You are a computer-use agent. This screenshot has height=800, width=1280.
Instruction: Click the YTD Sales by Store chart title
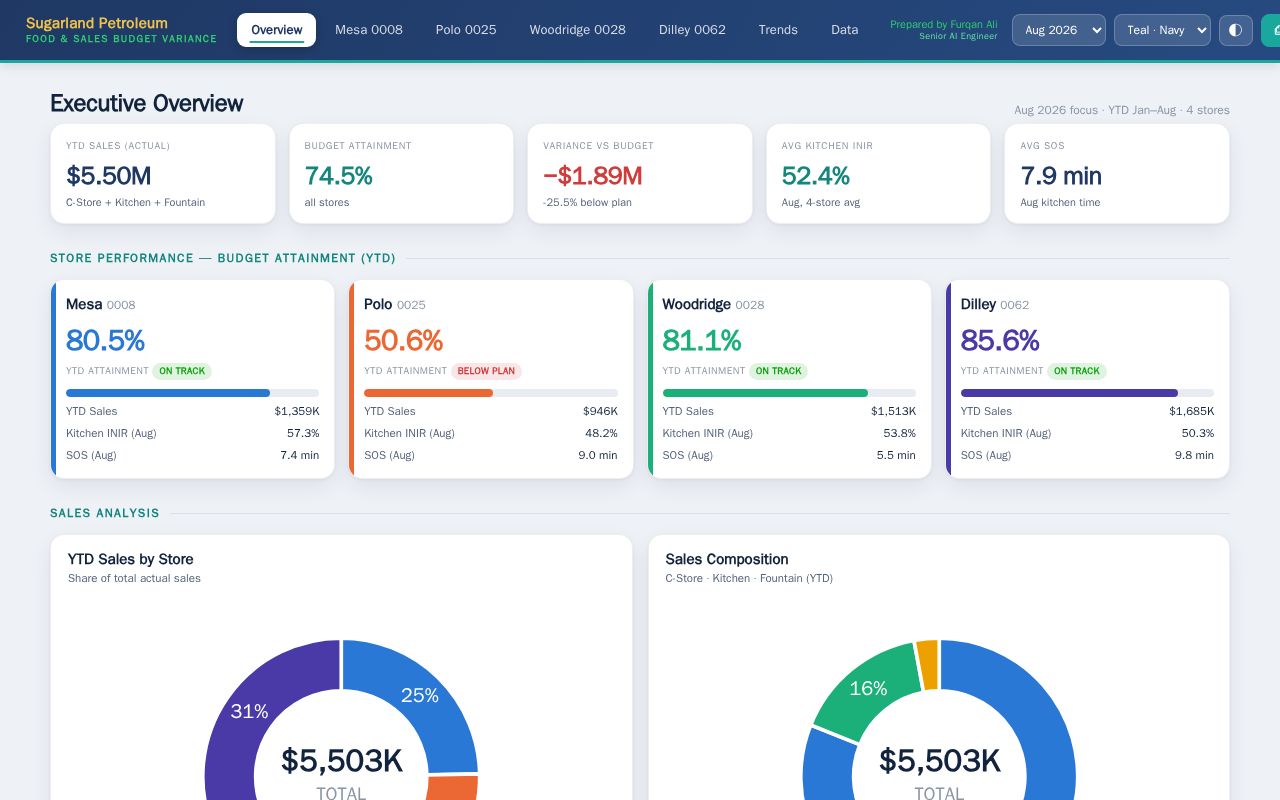pos(131,559)
